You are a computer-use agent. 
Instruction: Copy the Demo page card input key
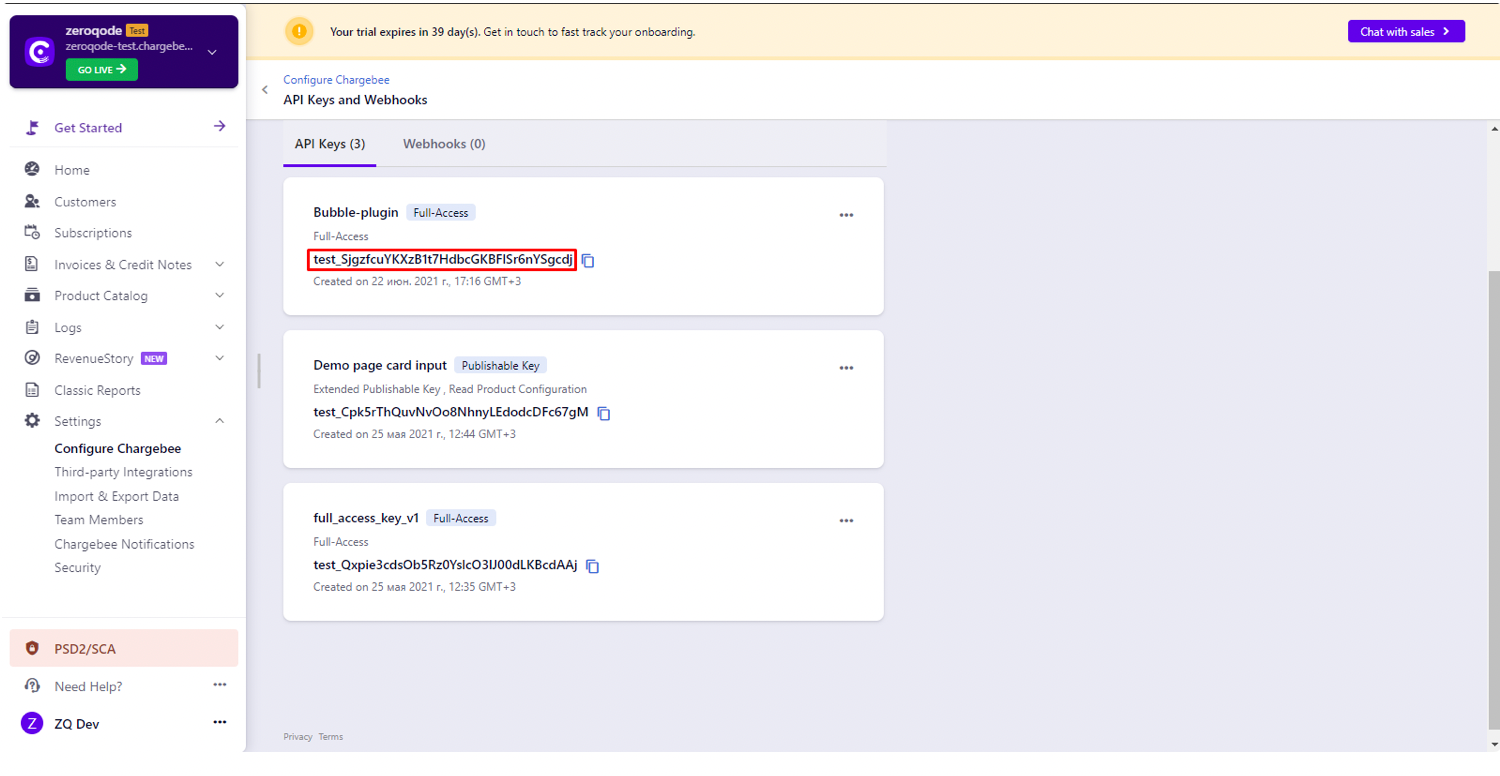(603, 412)
